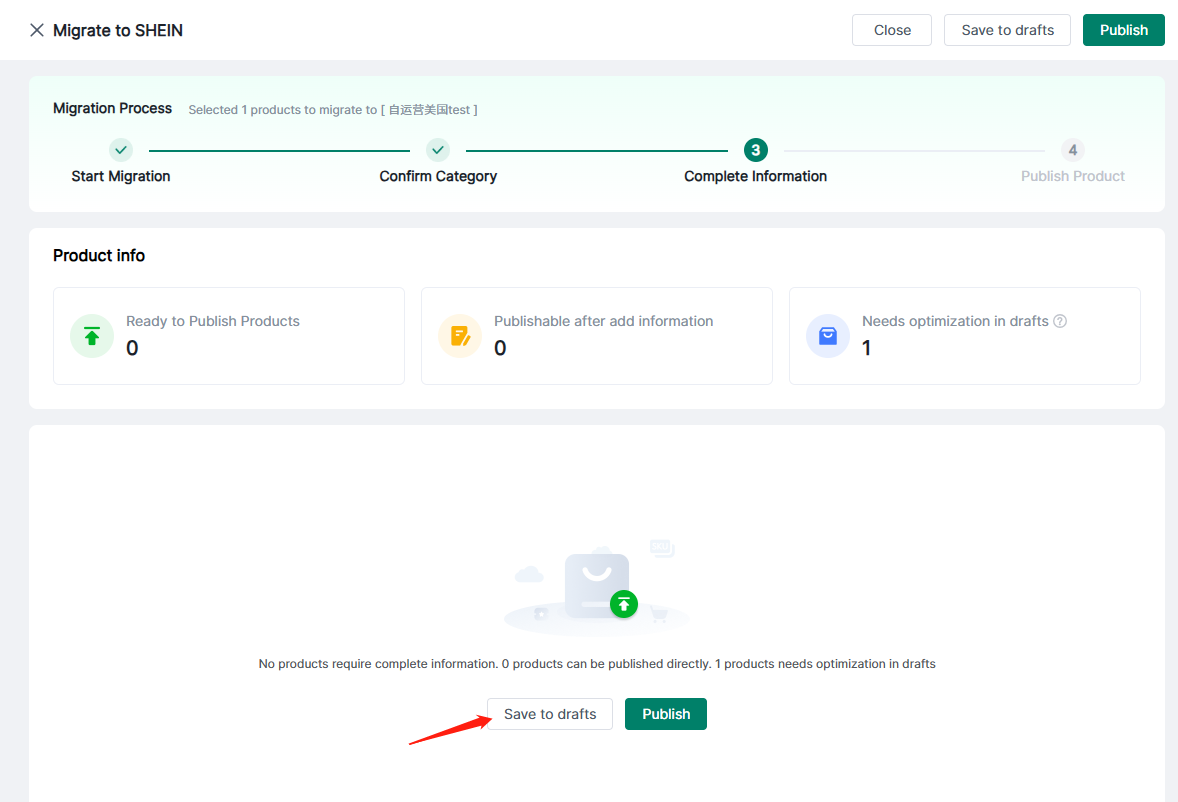1178x802 pixels.
Task: Select the Start Migration step label
Action: pyautogui.click(x=121, y=176)
